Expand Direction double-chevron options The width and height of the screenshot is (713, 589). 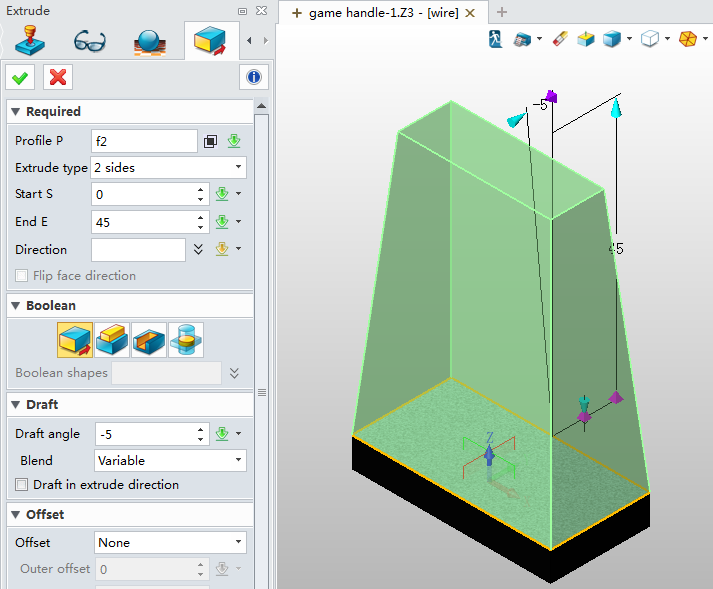tap(198, 249)
